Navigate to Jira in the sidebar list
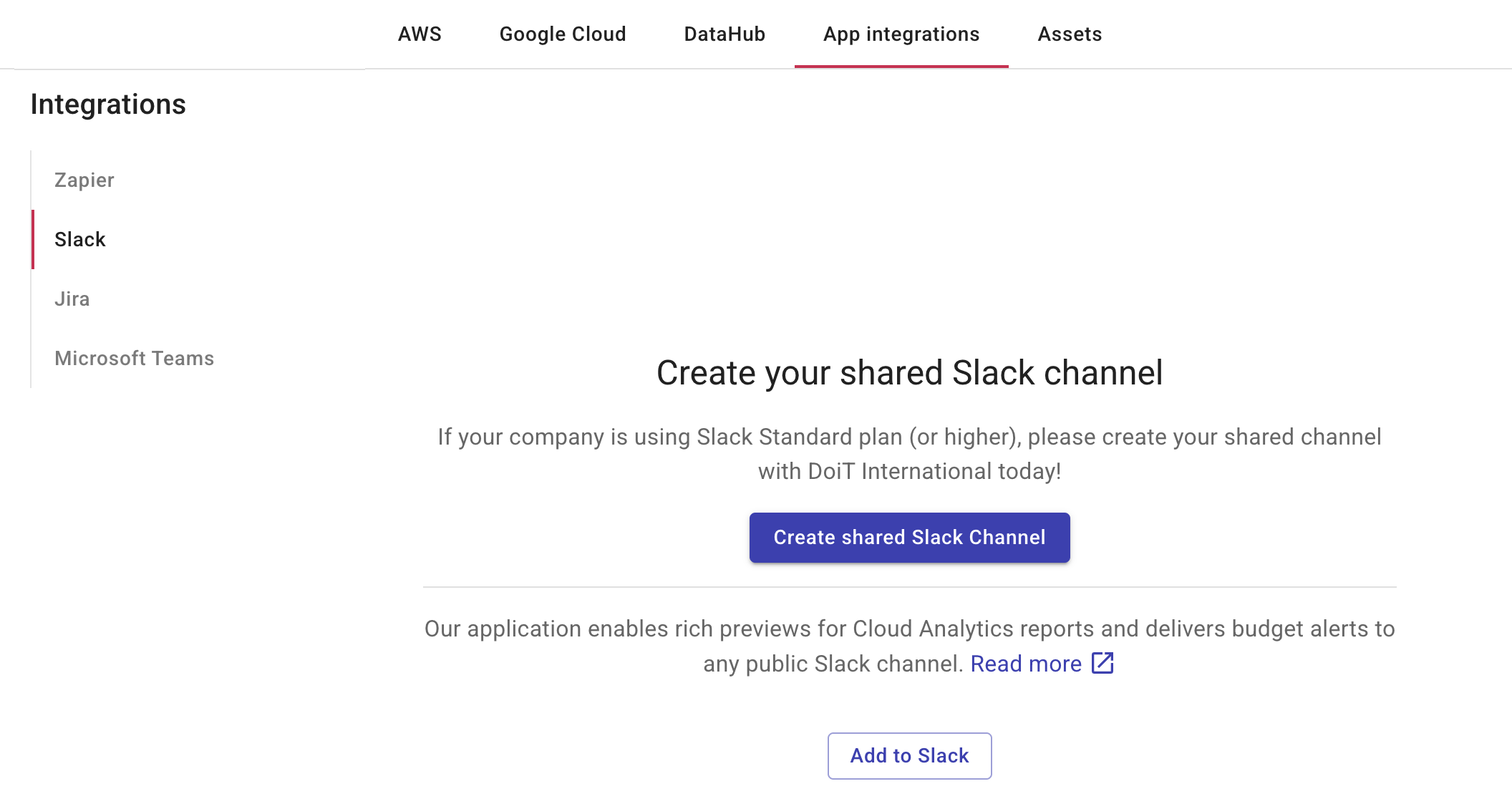This screenshot has height=804, width=1512. pyautogui.click(x=72, y=299)
